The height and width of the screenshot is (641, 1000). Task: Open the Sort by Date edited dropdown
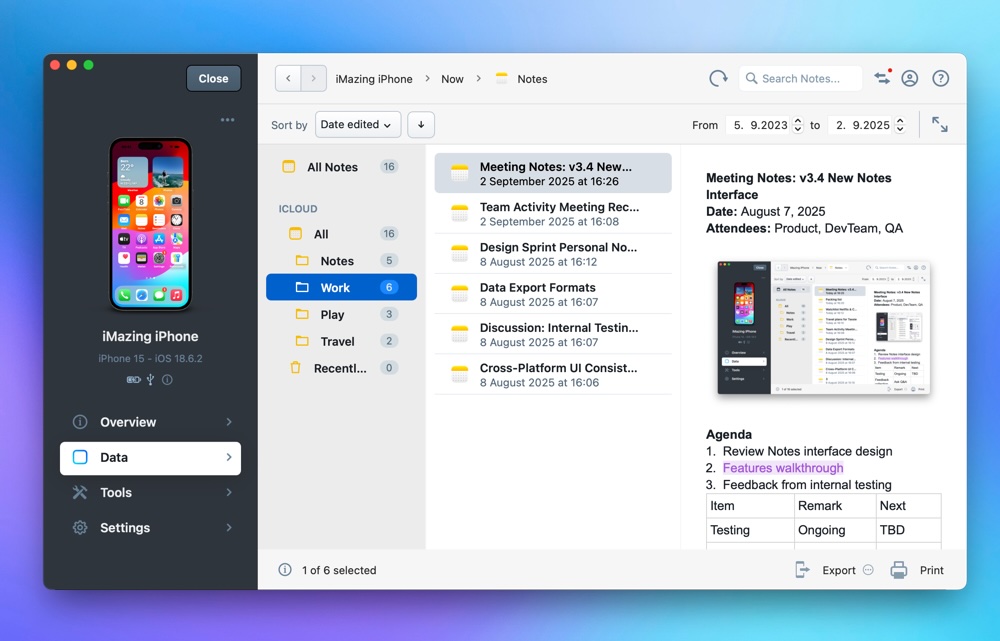pyautogui.click(x=358, y=124)
